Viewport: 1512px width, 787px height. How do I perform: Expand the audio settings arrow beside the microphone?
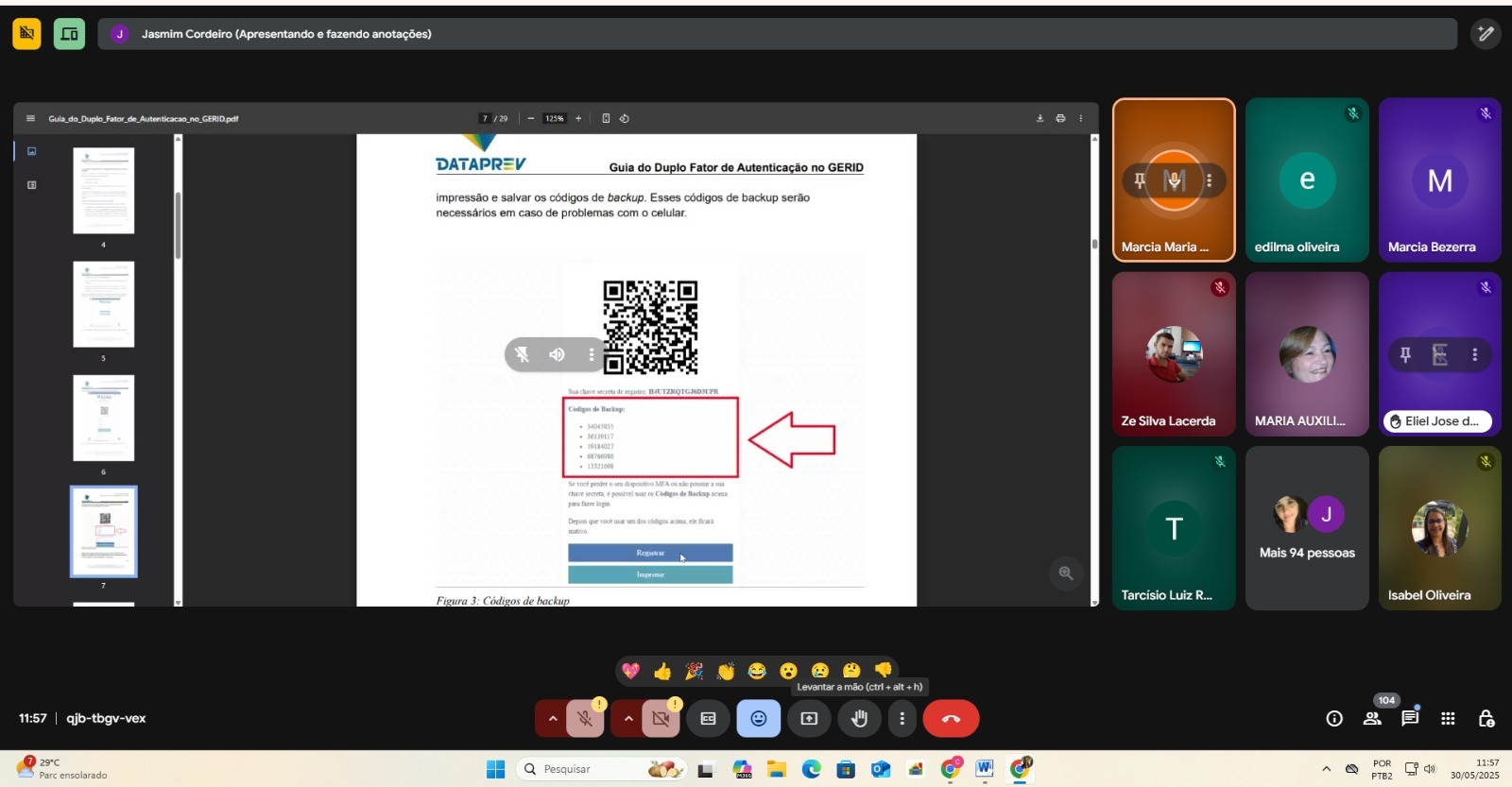(x=553, y=719)
